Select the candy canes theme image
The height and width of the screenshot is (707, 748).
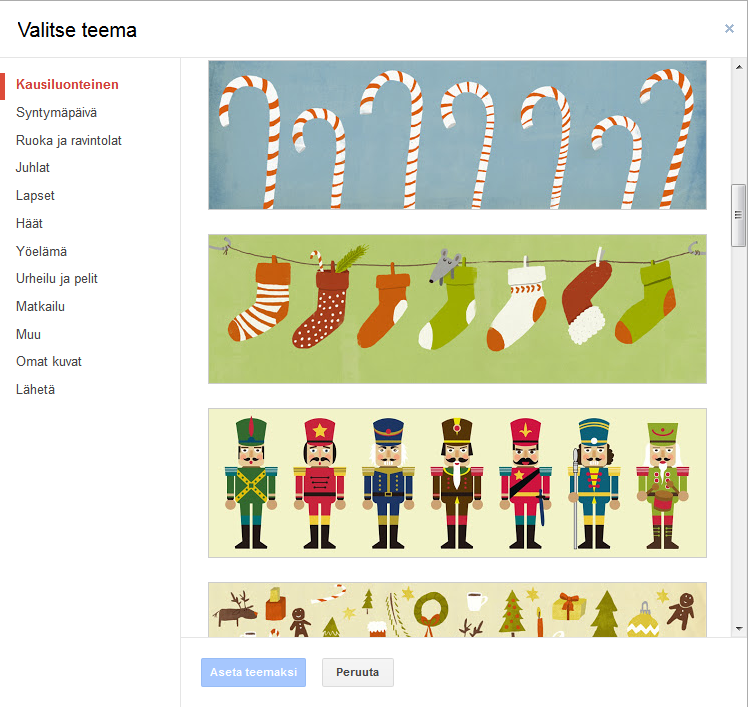(457, 135)
